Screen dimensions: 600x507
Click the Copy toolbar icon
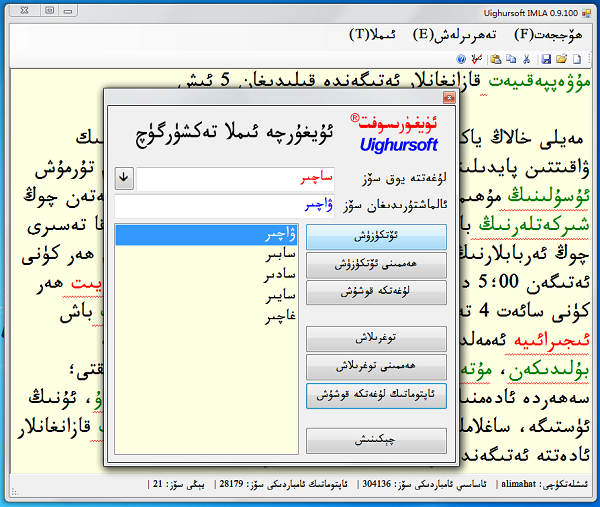point(511,59)
